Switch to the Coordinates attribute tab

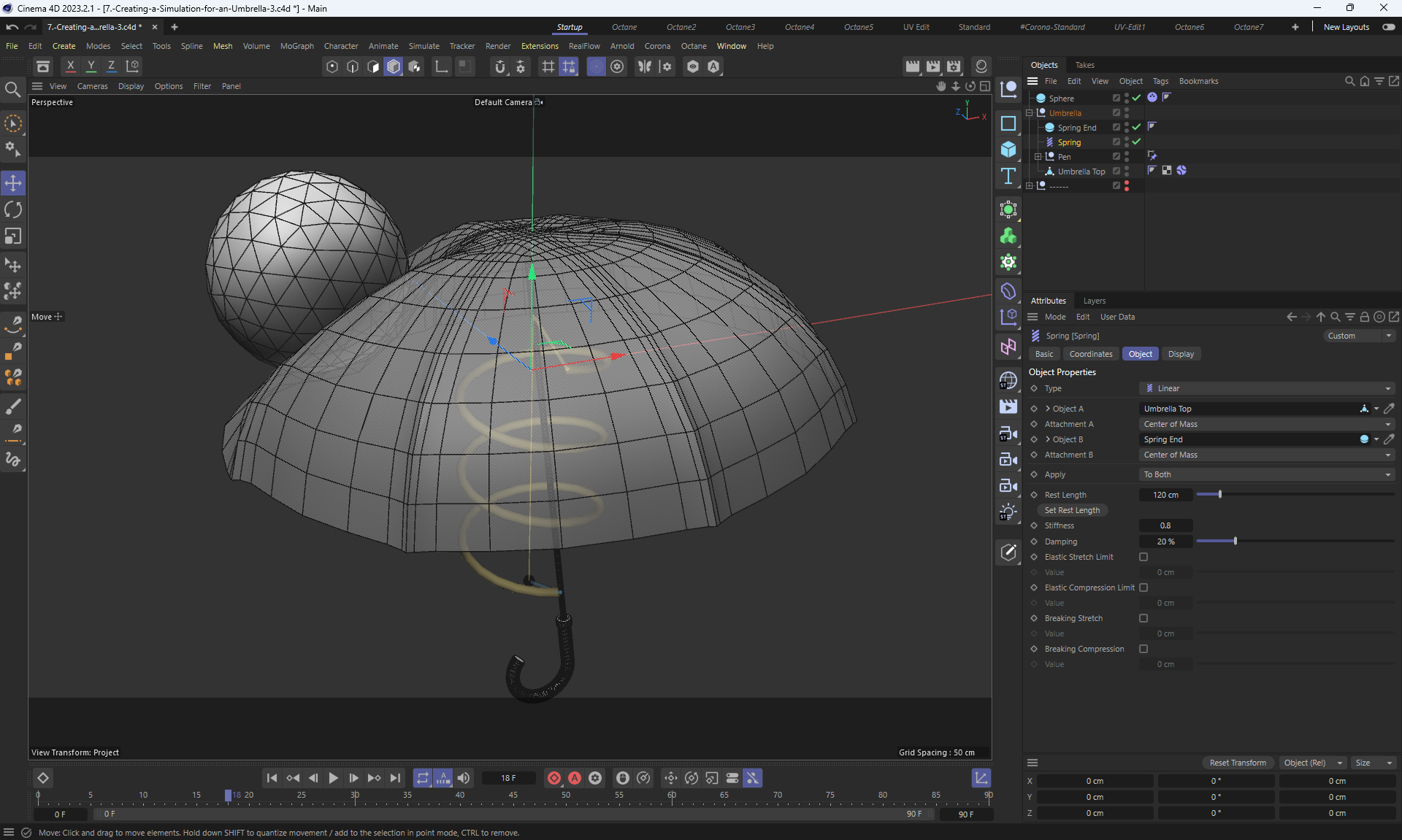(x=1090, y=354)
